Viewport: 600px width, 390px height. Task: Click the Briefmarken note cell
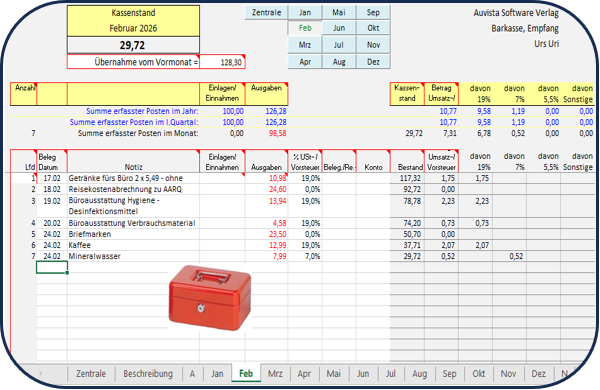pyautogui.click(x=133, y=234)
